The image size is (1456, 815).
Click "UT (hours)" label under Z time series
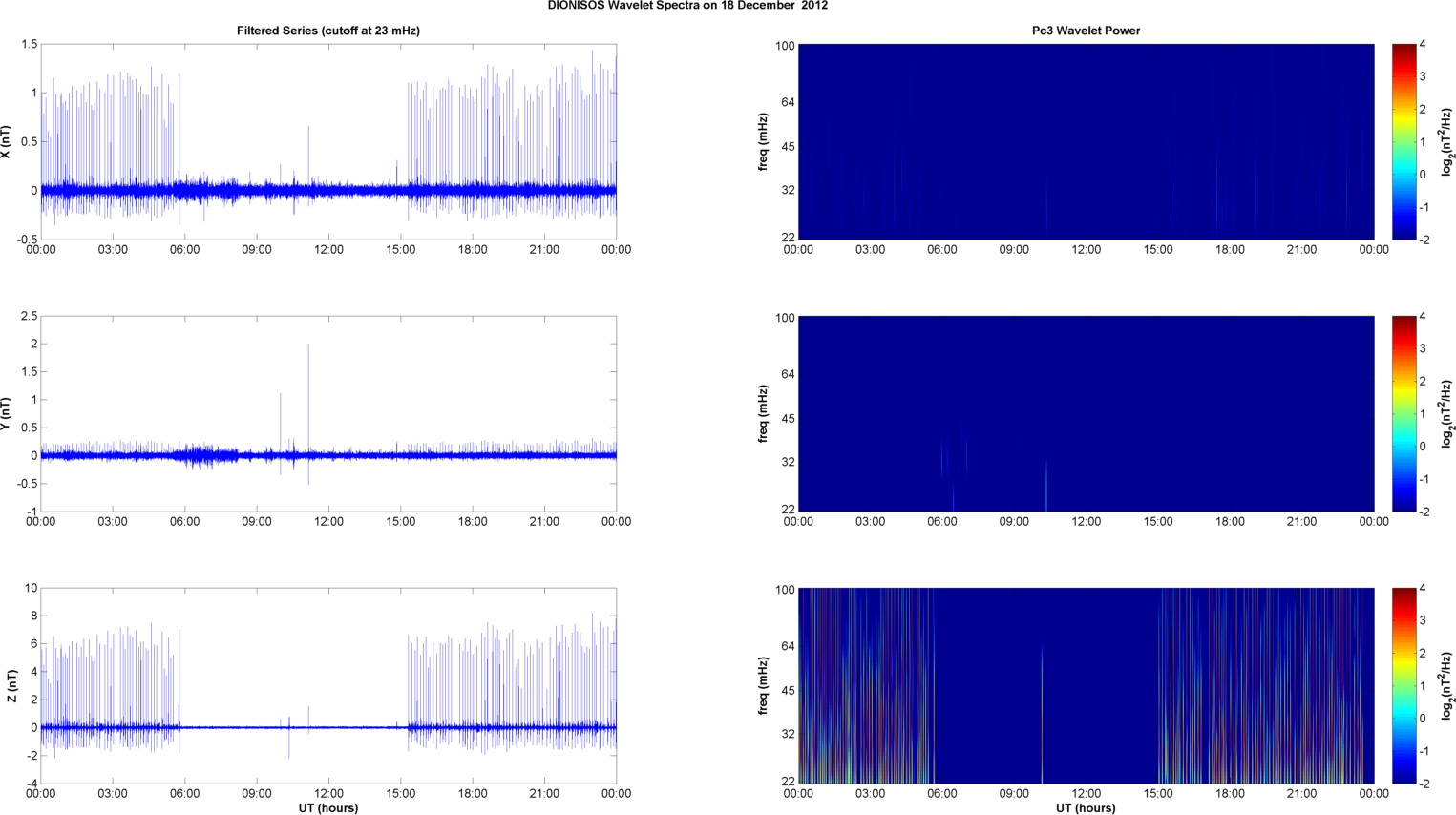pos(328,808)
